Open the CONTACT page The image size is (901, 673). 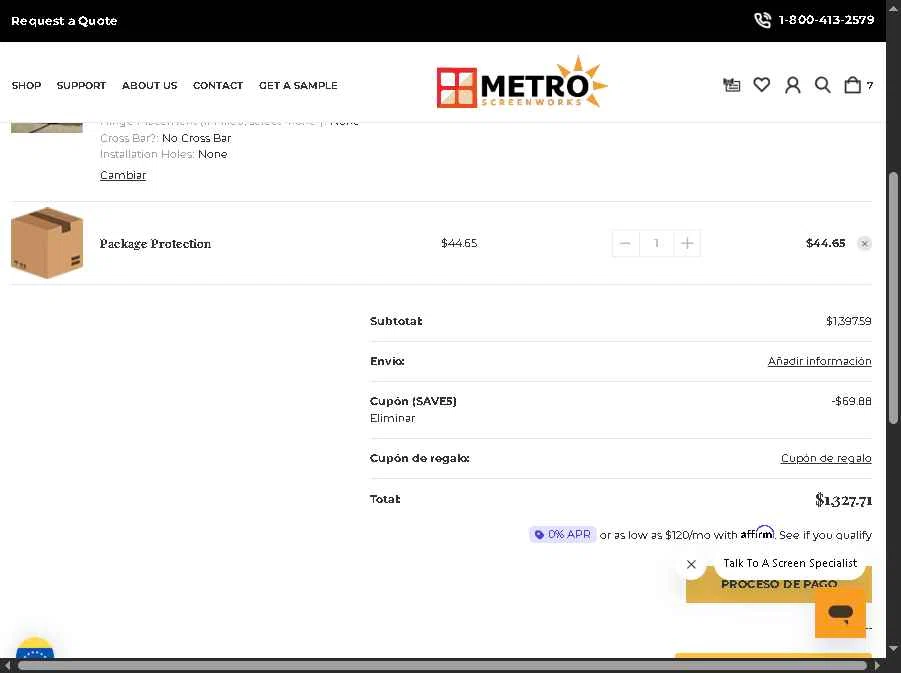[218, 85]
